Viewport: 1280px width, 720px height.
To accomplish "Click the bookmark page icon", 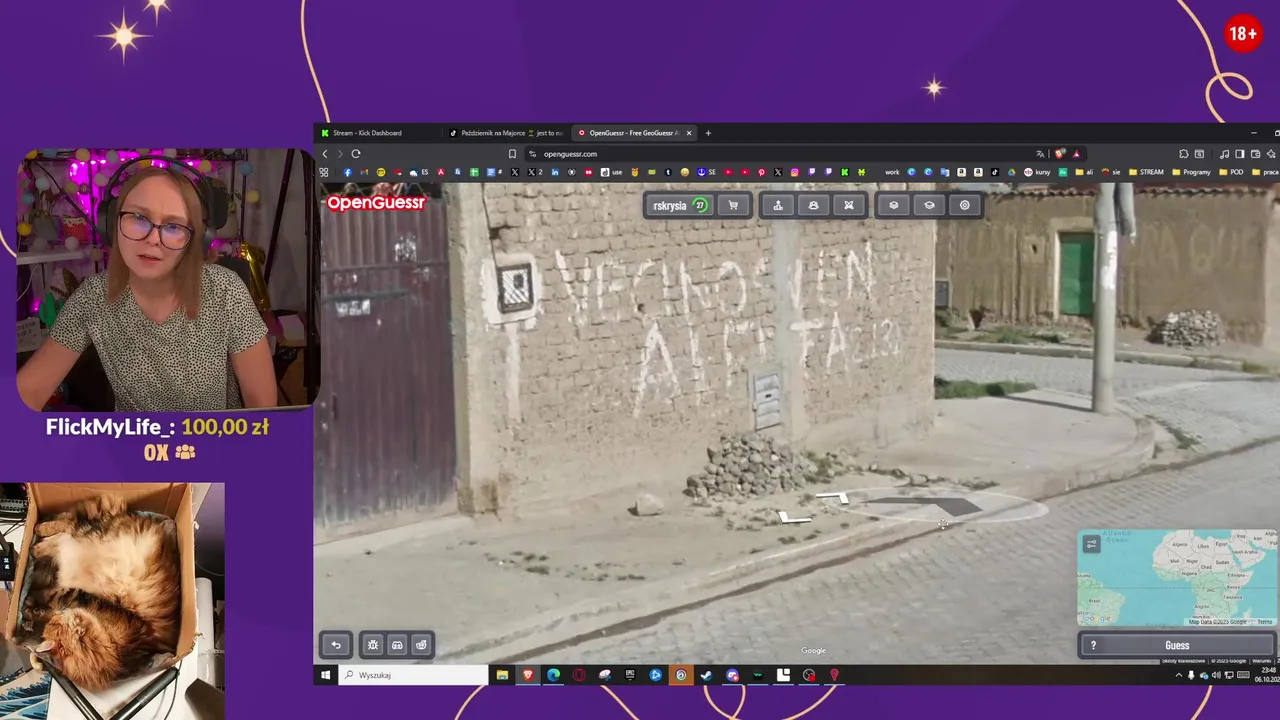I will tap(512, 154).
